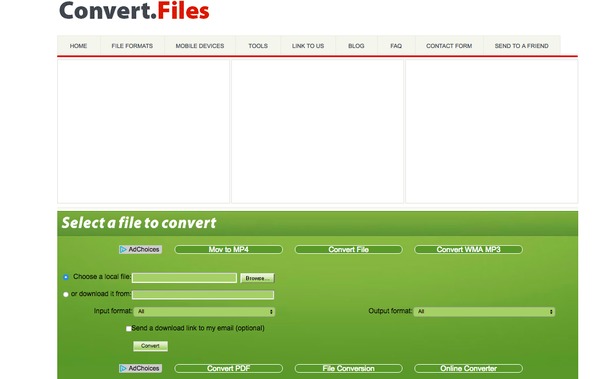This screenshot has height=379, width=600.
Task: Expand the Output format dropdown
Action: 484,312
